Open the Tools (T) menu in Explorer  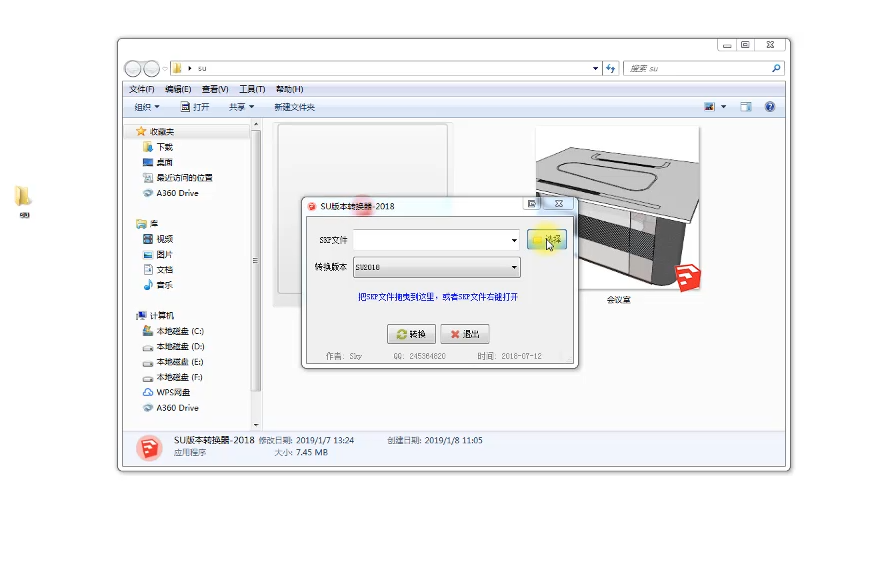click(x=252, y=89)
